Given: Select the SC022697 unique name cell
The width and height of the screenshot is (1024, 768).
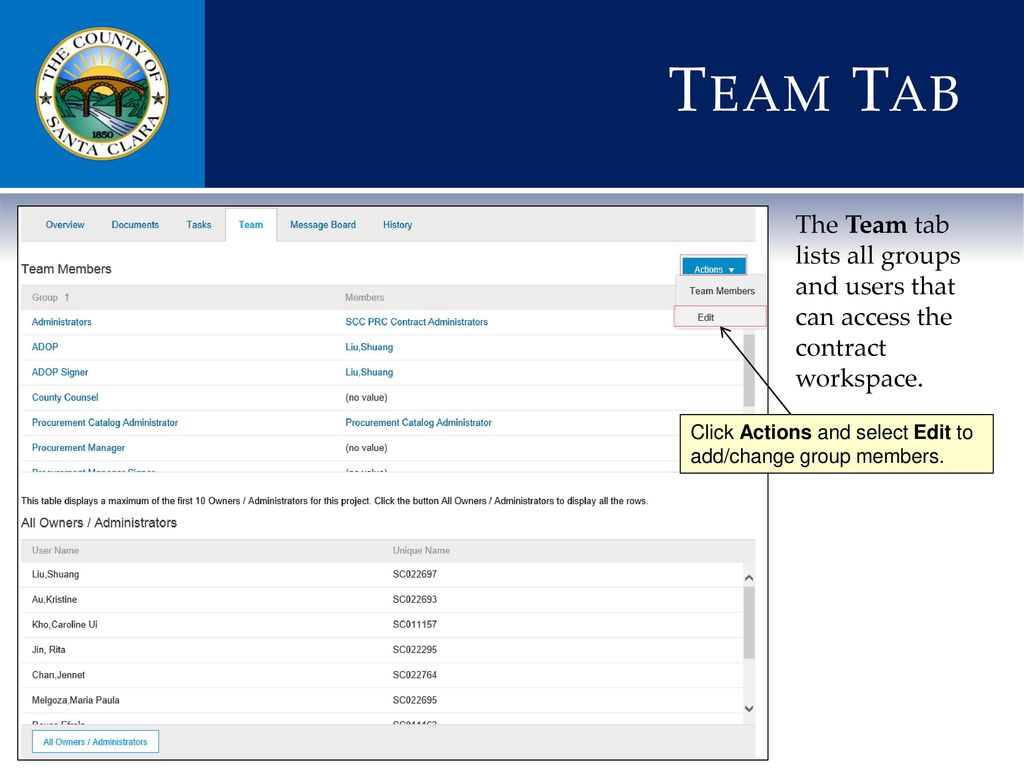Looking at the screenshot, I should pos(415,574).
